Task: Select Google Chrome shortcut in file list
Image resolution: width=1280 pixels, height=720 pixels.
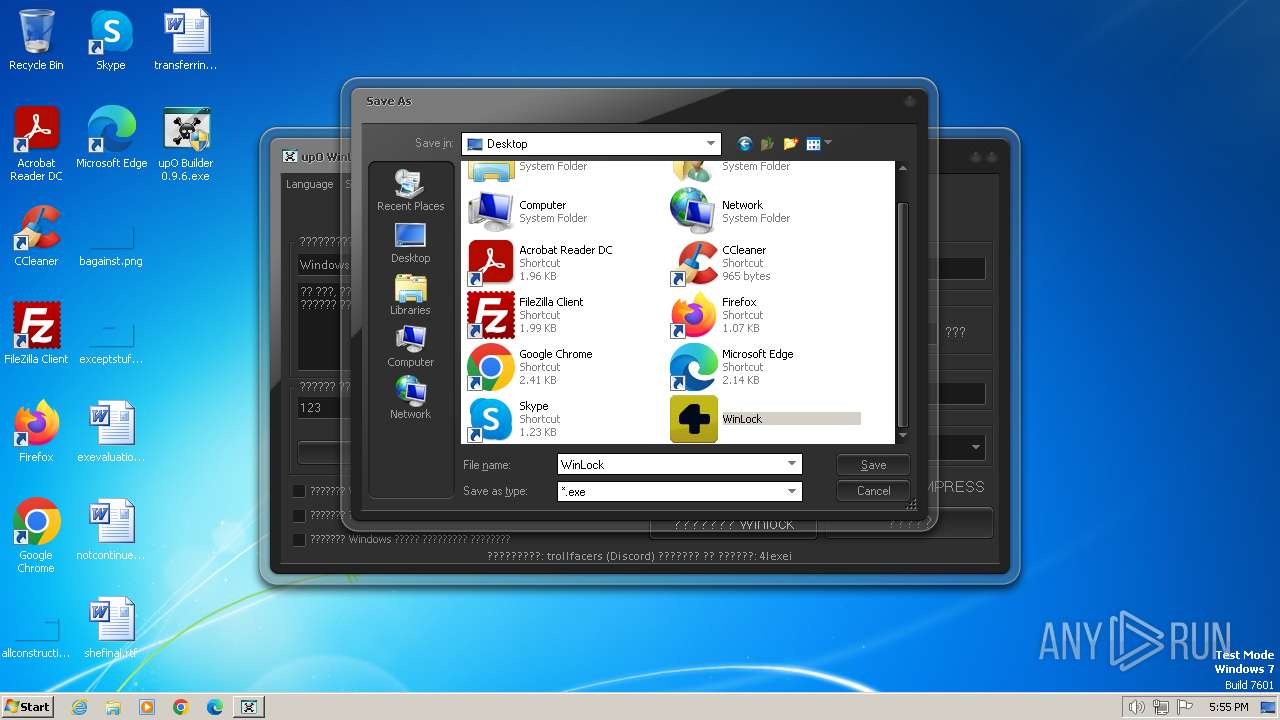Action: [x=531, y=366]
